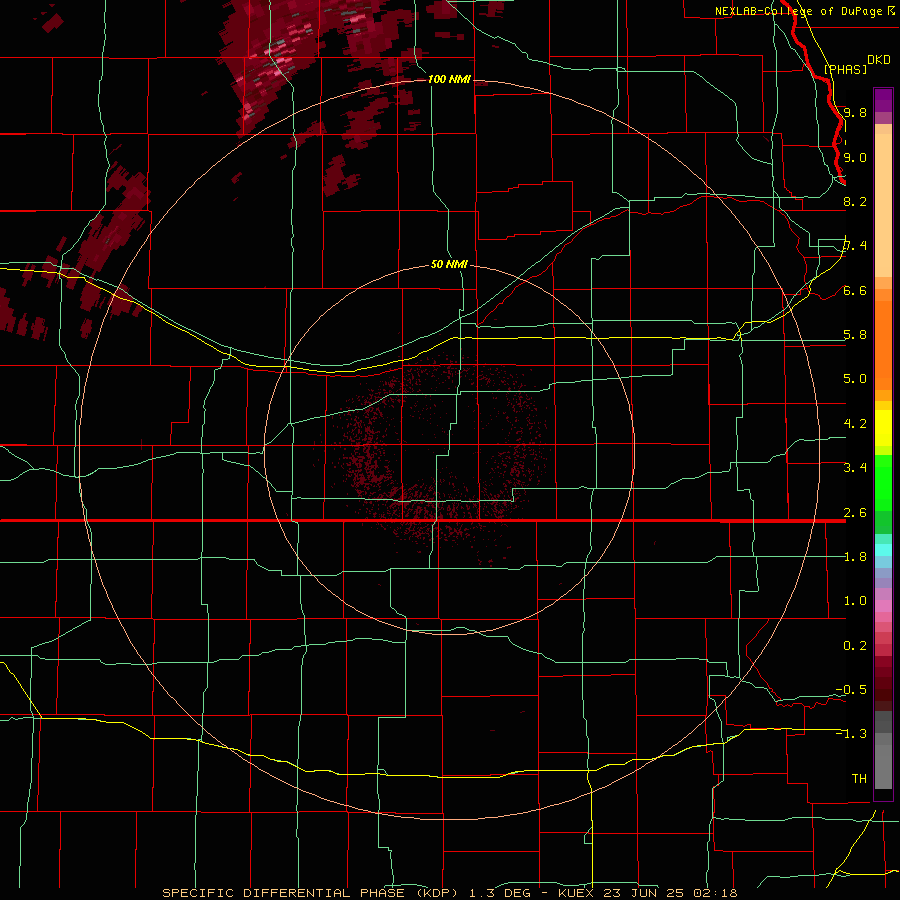Click the cyan segment of the colorbar

click(x=883, y=549)
